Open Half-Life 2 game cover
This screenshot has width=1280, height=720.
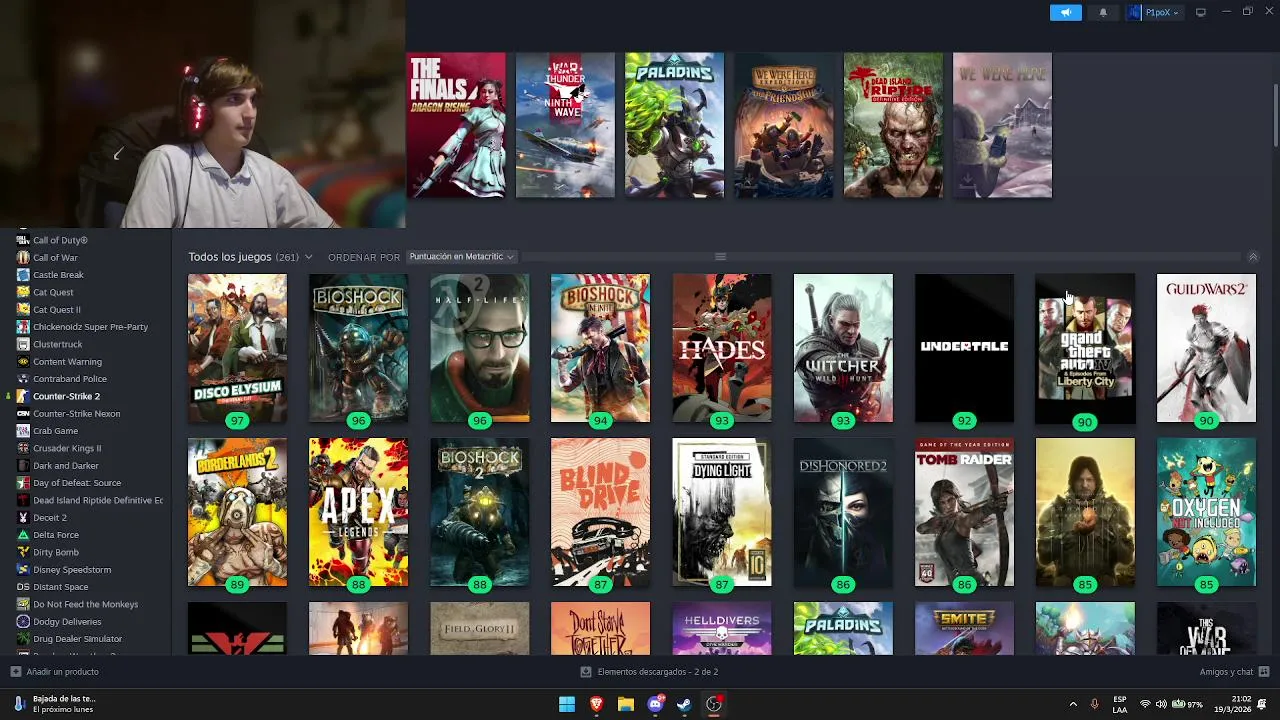[480, 348]
